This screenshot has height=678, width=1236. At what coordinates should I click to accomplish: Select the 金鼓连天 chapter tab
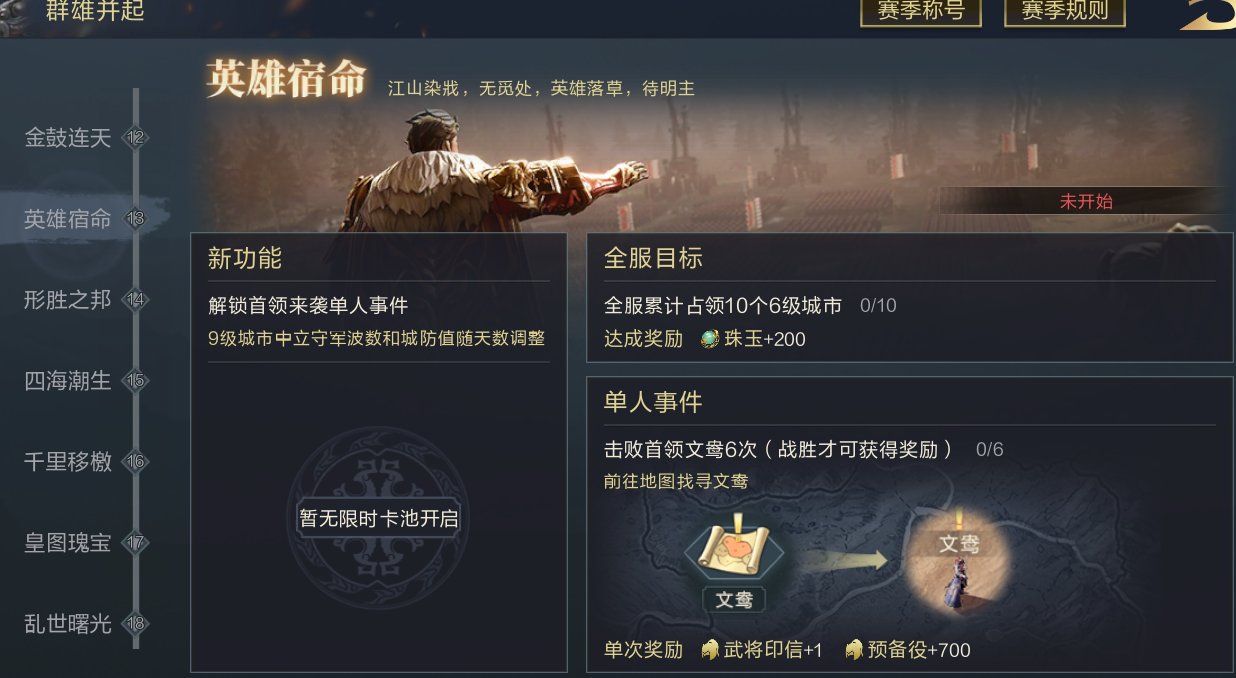click(68, 138)
